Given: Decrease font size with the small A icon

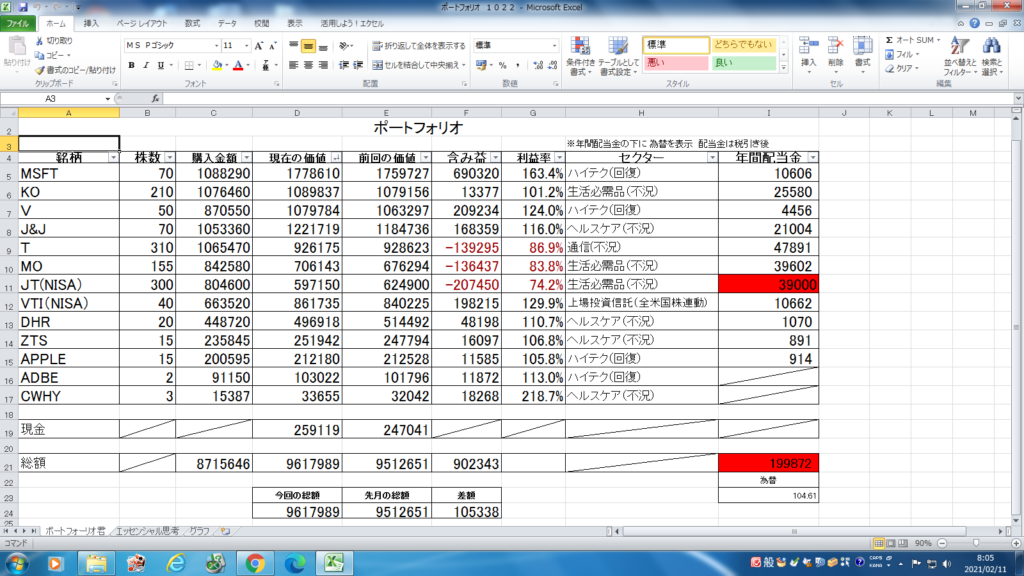Looking at the screenshot, I should (272, 46).
